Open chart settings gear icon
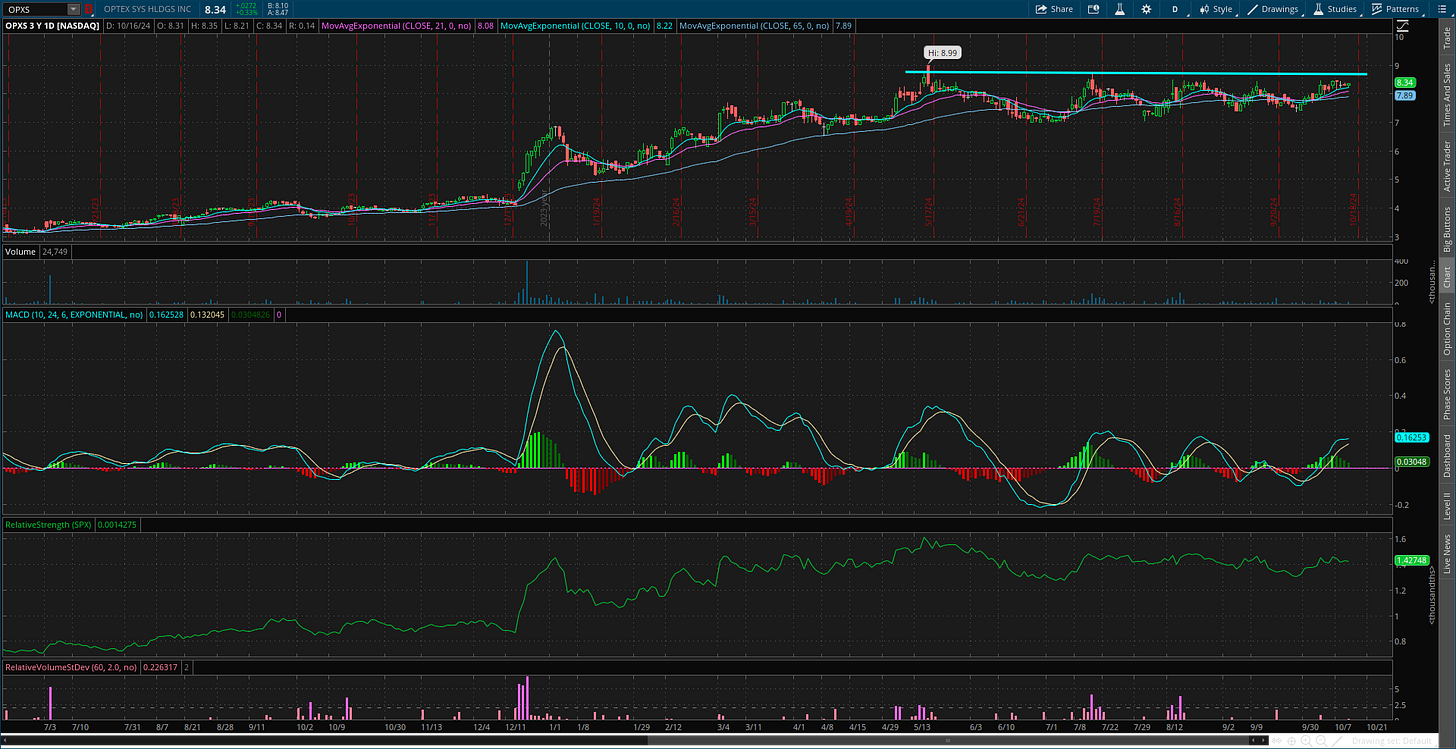Viewport: 1456px width, 749px height. [1147, 9]
